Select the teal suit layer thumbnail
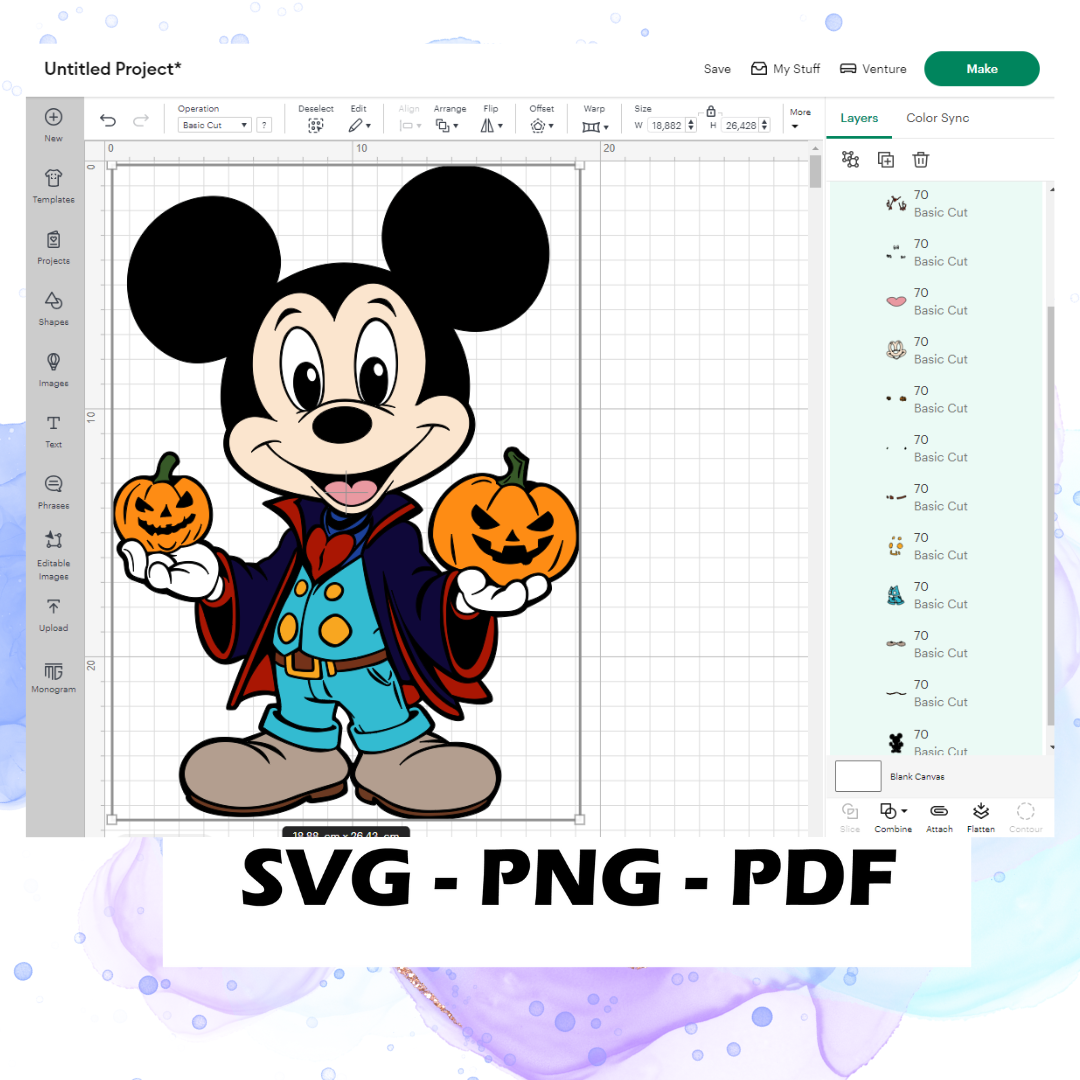Screen dimensions: 1080x1080 [x=895, y=595]
